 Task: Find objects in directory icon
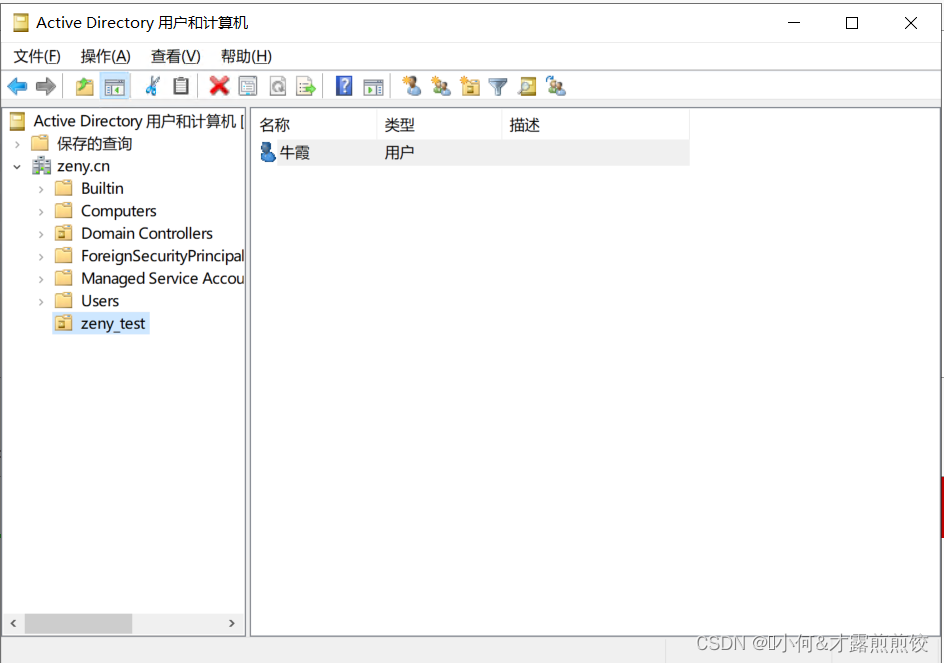(x=527, y=87)
